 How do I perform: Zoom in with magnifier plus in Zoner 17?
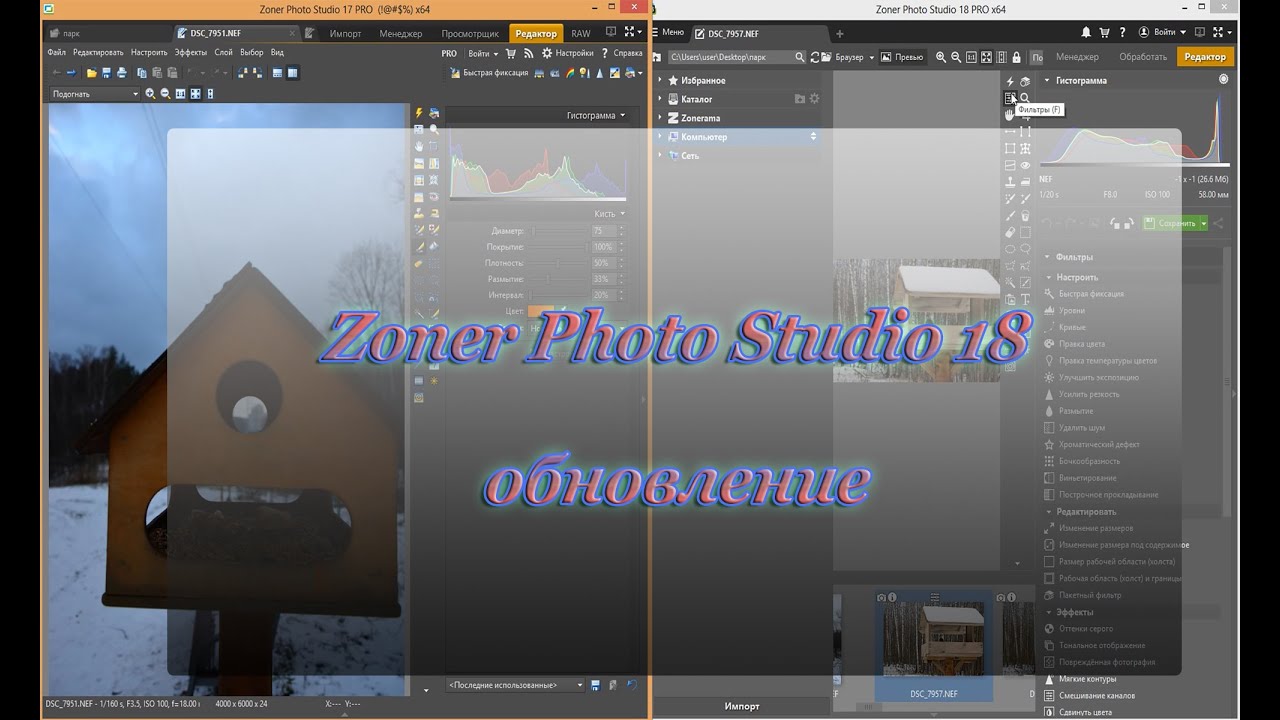pos(150,94)
